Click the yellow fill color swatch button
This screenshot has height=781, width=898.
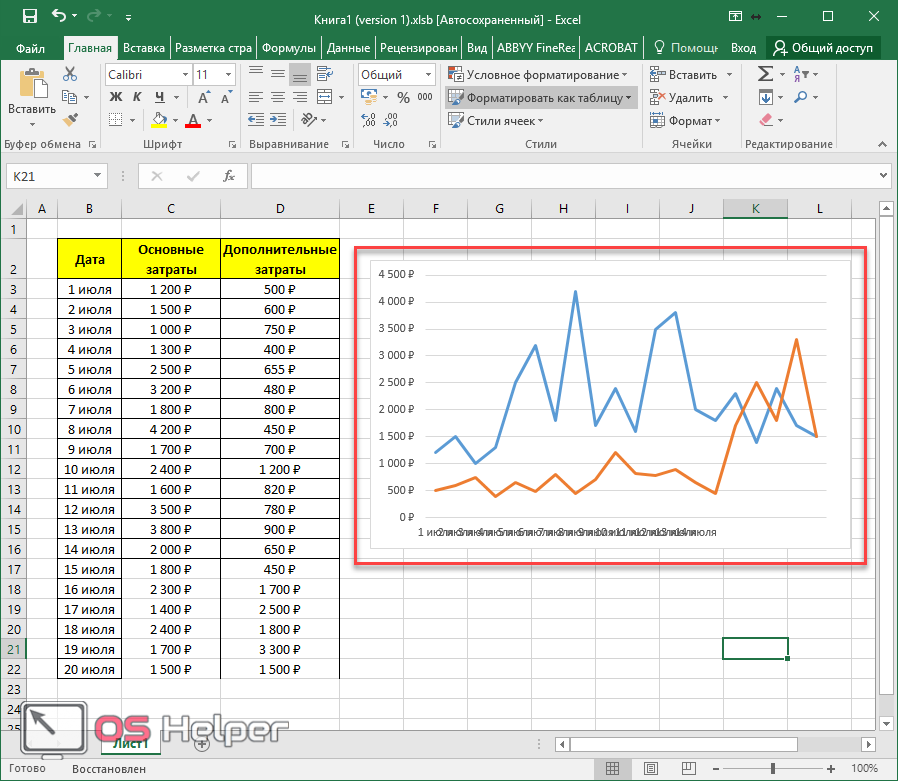click(159, 120)
